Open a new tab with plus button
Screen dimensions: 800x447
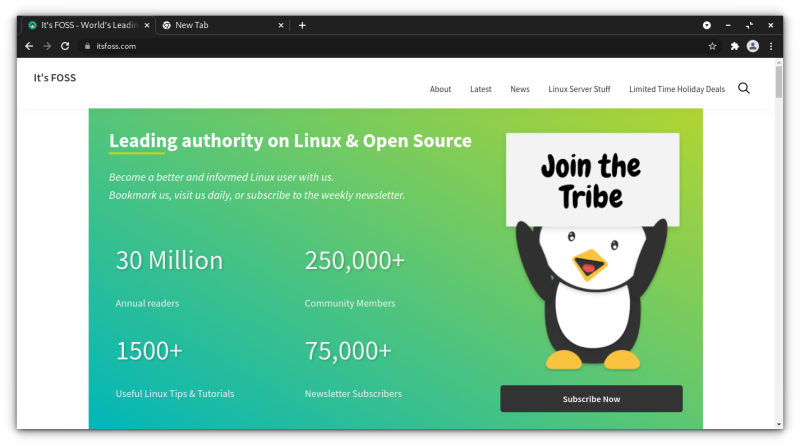tap(302, 25)
